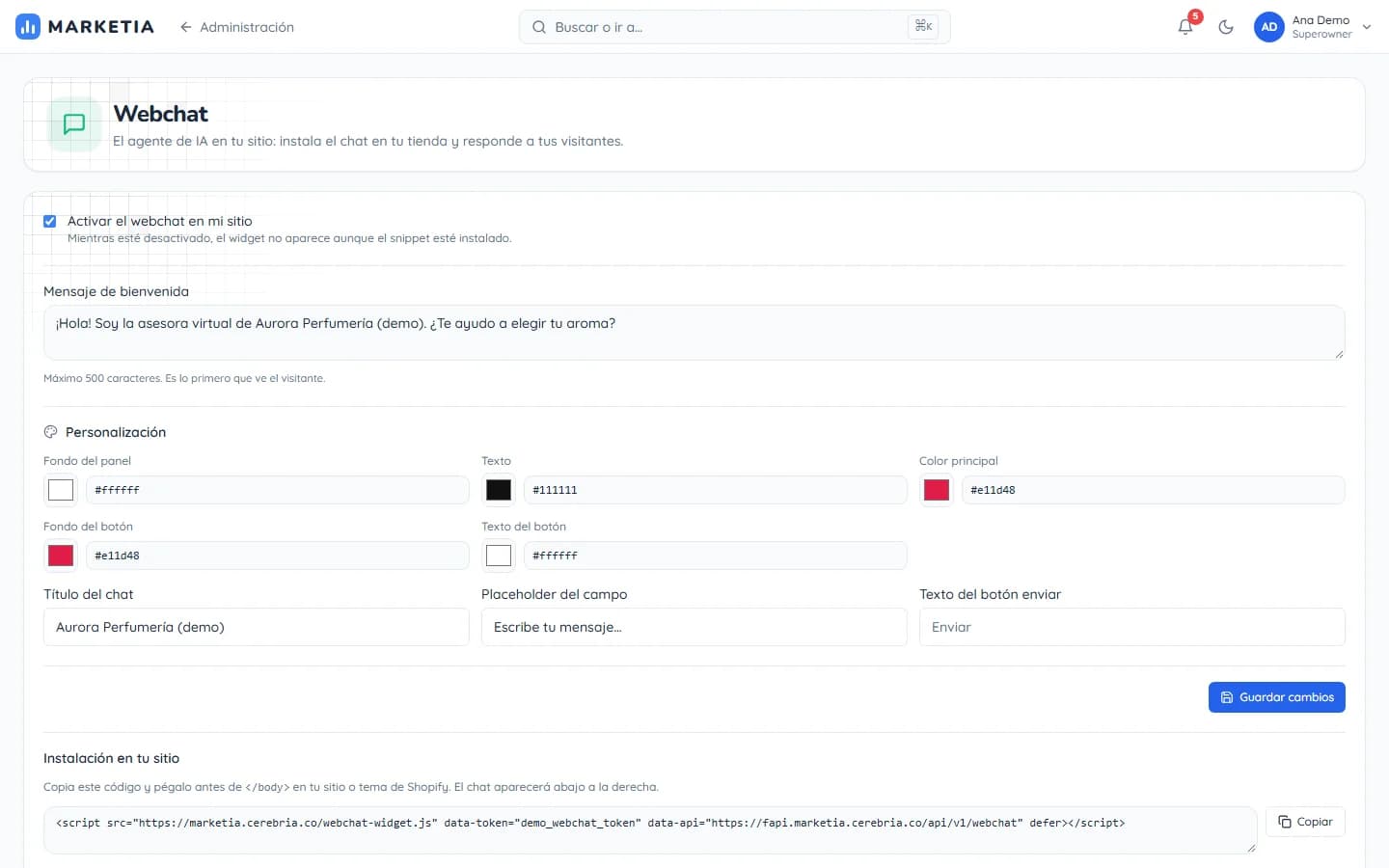Viewport: 1389px width, 868px height.
Task: Open the Color principal swatch
Action: tap(937, 490)
